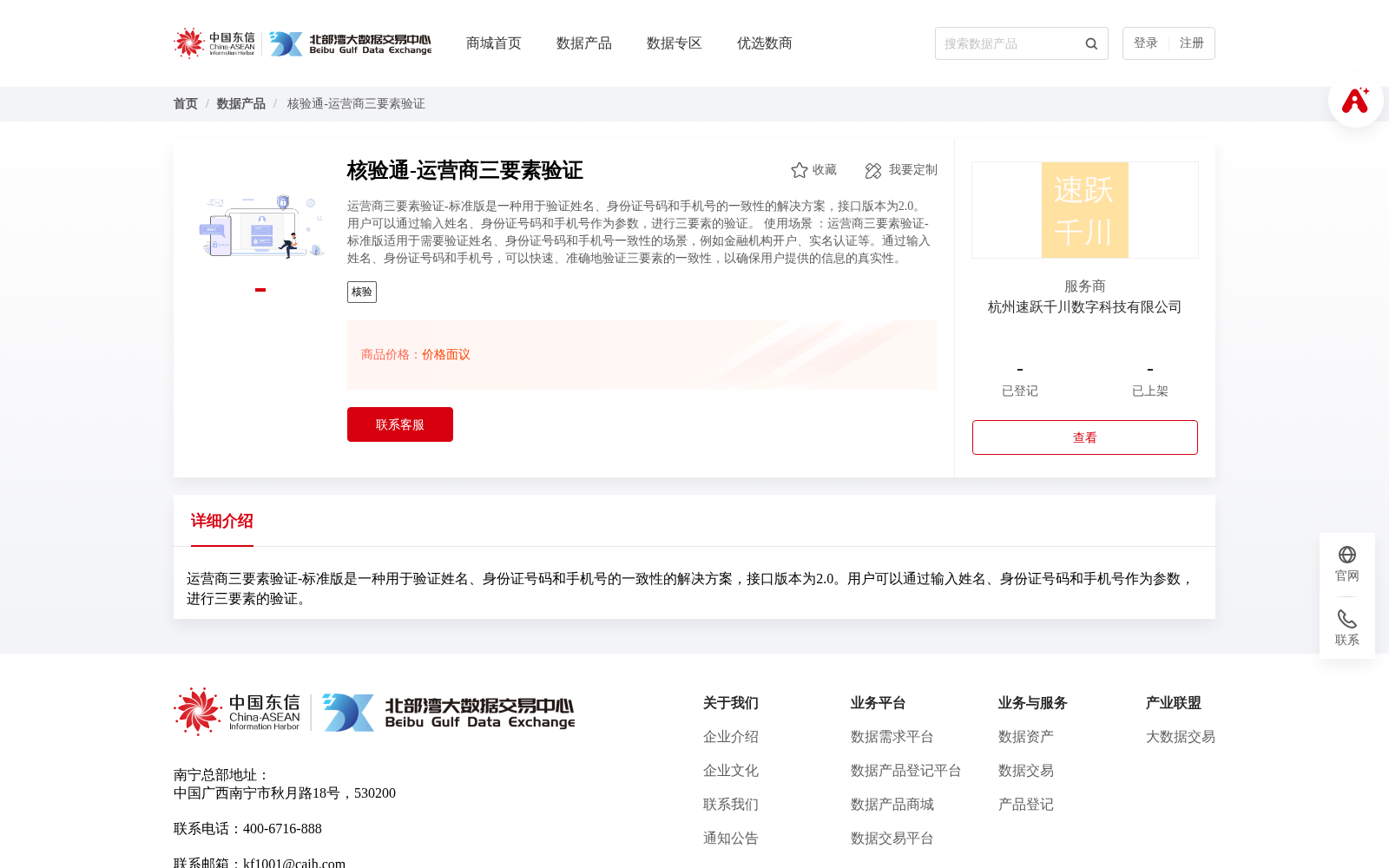Click phone number 400-6716-888
Image resolution: width=1389 pixels, height=868 pixels.
click(x=282, y=829)
